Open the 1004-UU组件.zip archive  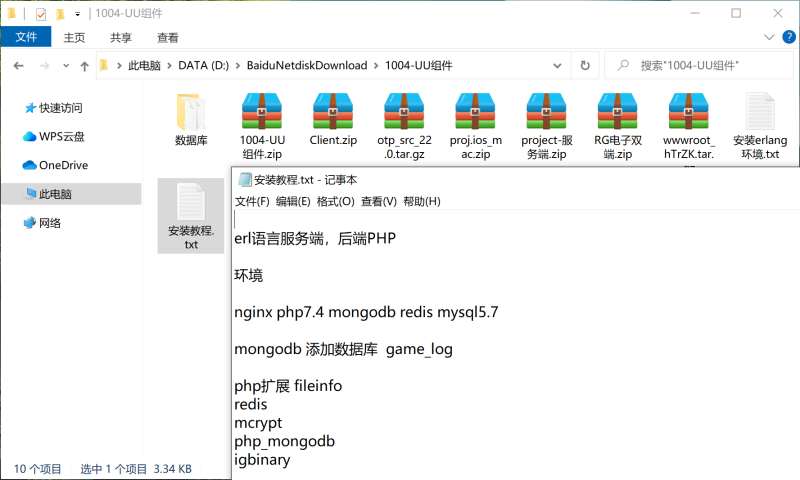pyautogui.click(x=262, y=126)
